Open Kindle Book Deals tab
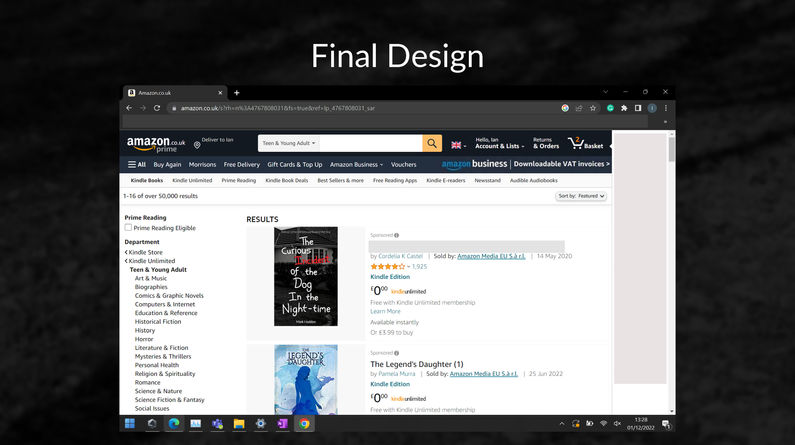The height and width of the screenshot is (445, 795). (x=286, y=180)
